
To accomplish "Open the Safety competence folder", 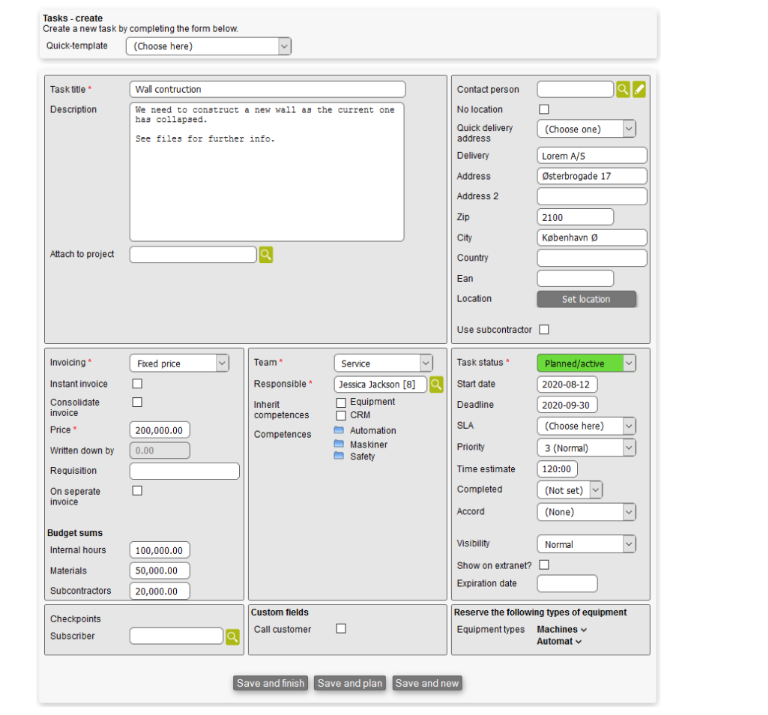I will click(x=339, y=457).
